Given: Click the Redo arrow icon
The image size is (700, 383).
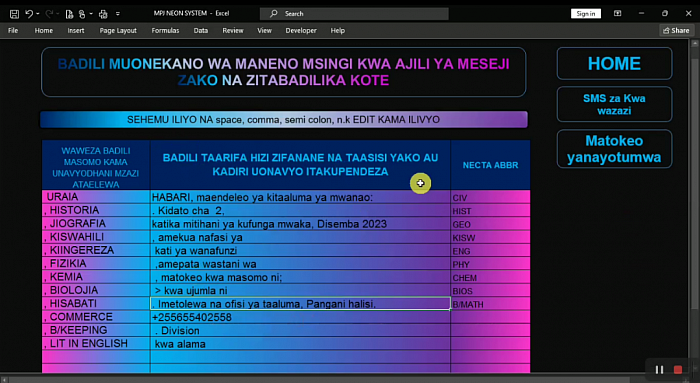Looking at the screenshot, I should 49,14.
